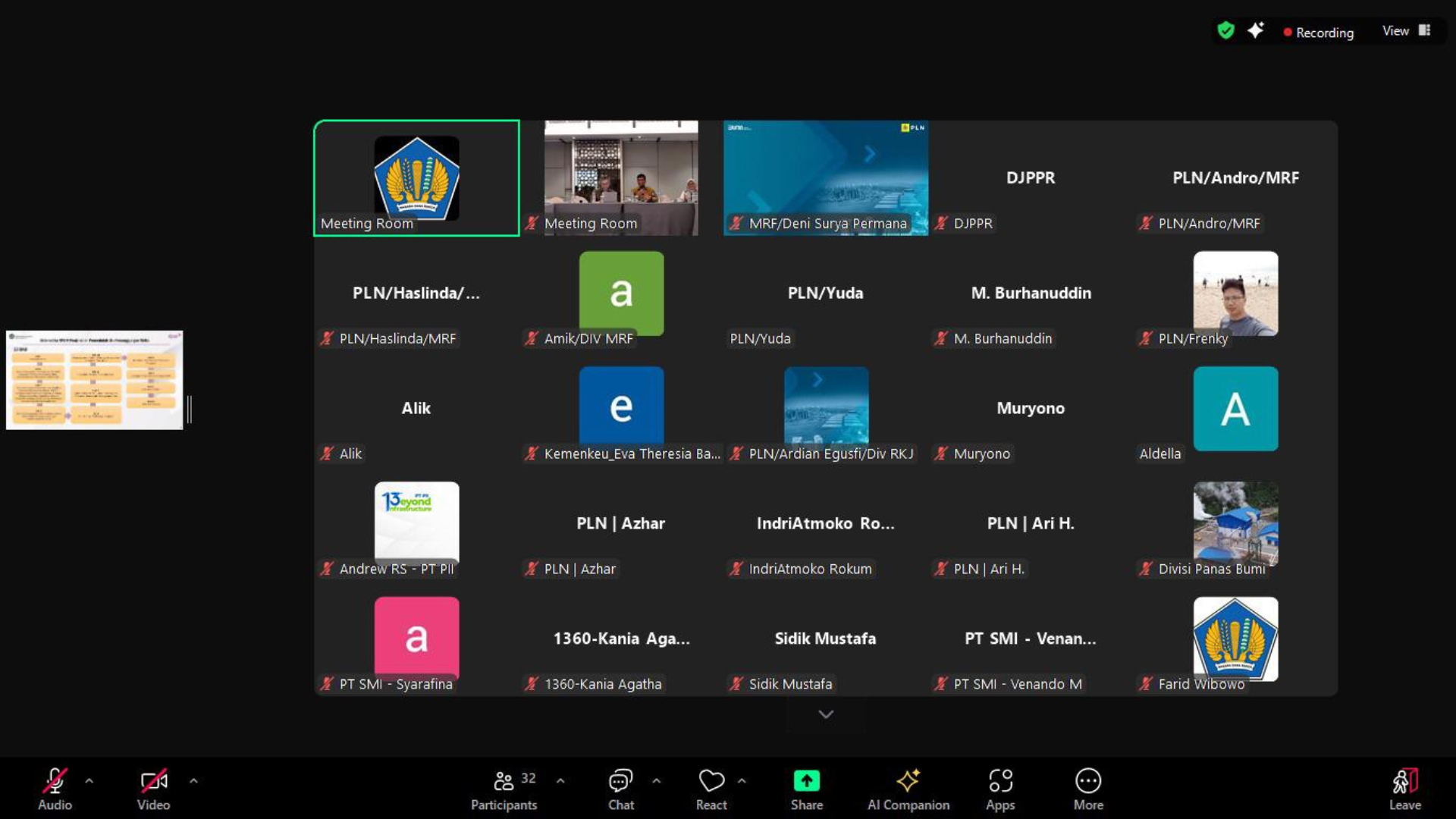
Task: Open the Participants panel
Action: (x=504, y=789)
